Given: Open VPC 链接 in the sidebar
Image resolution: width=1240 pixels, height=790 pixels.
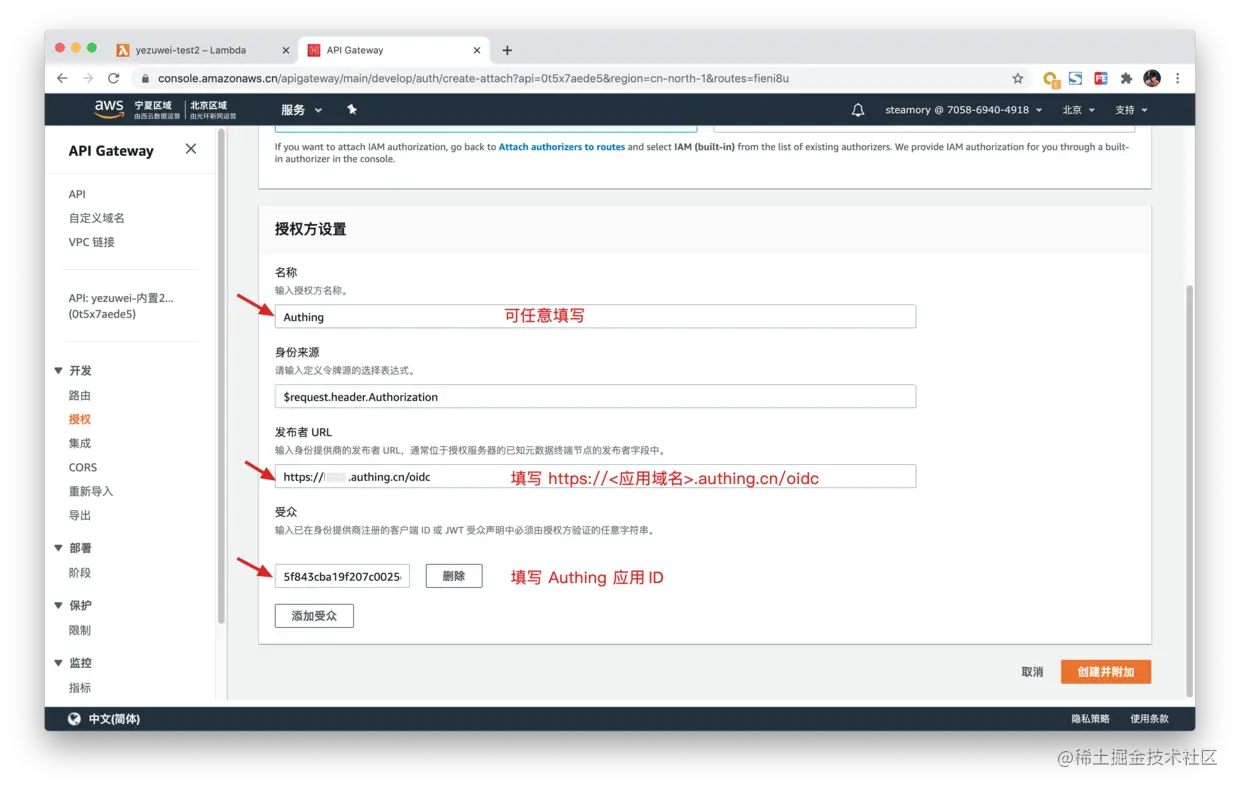Looking at the screenshot, I should tap(91, 242).
